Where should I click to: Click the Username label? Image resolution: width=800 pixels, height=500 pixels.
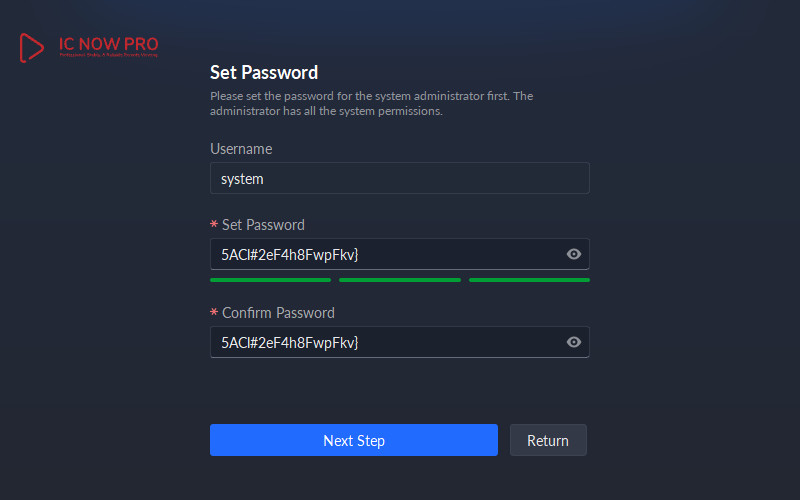[x=241, y=149]
